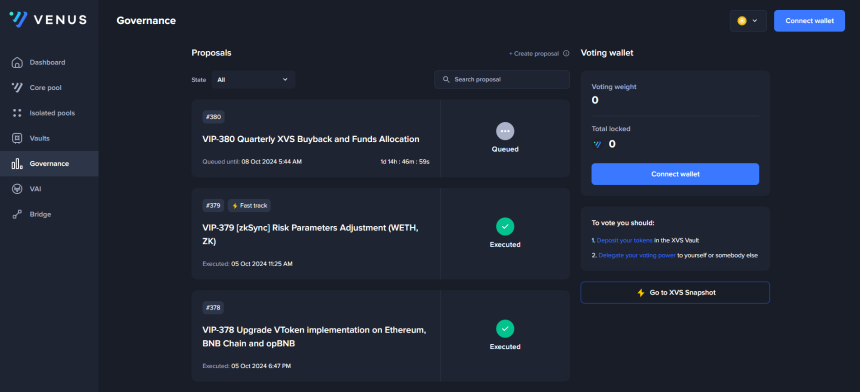
Task: Follow the Deposit your tokens link
Action: click(x=625, y=240)
